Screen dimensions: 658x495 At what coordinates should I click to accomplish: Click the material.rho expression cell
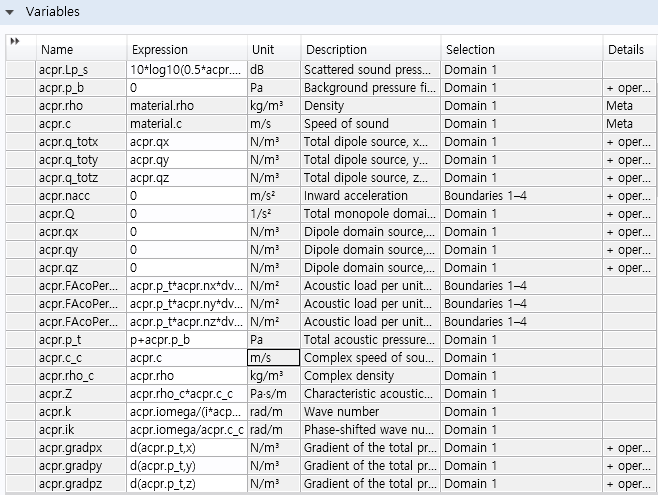pyautogui.click(x=187, y=106)
